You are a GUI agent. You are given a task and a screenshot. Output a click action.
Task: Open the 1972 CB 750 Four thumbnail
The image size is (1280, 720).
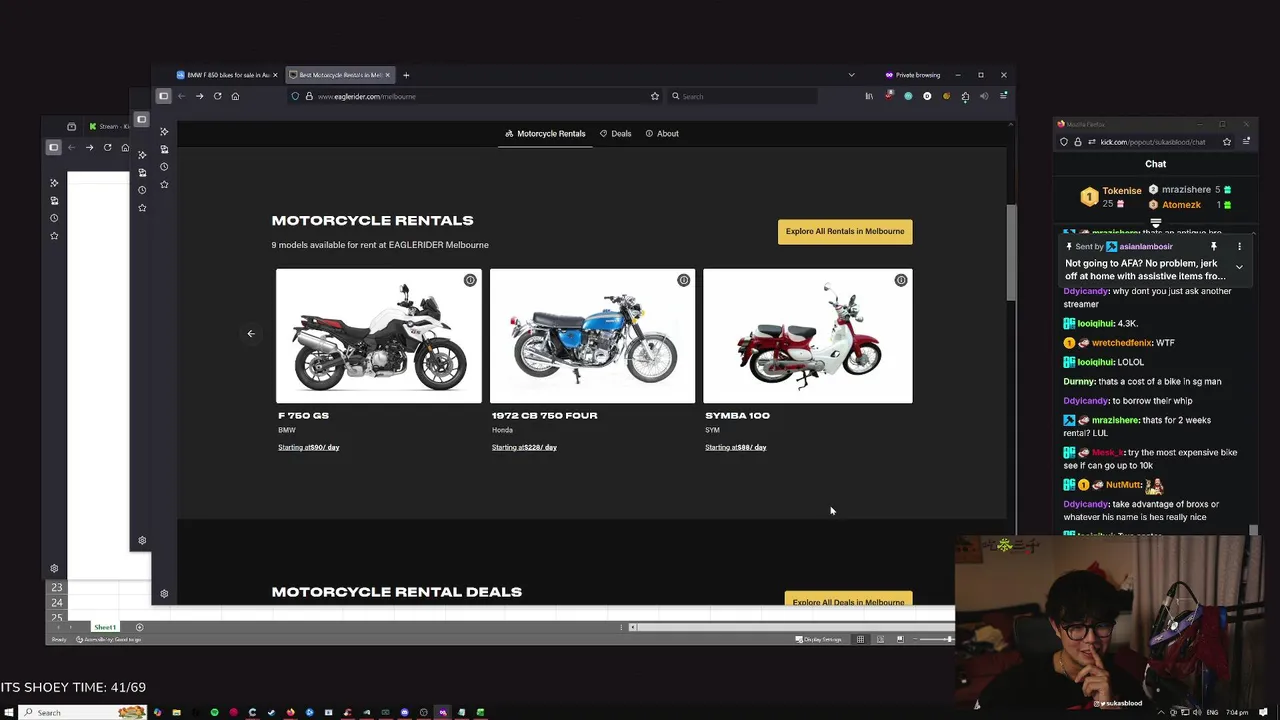pos(592,336)
